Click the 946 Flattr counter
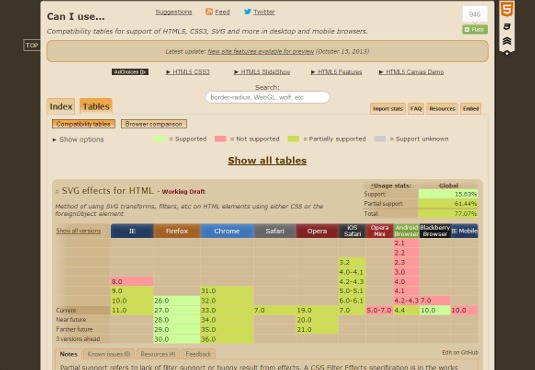The image size is (535, 370). pyautogui.click(x=475, y=14)
